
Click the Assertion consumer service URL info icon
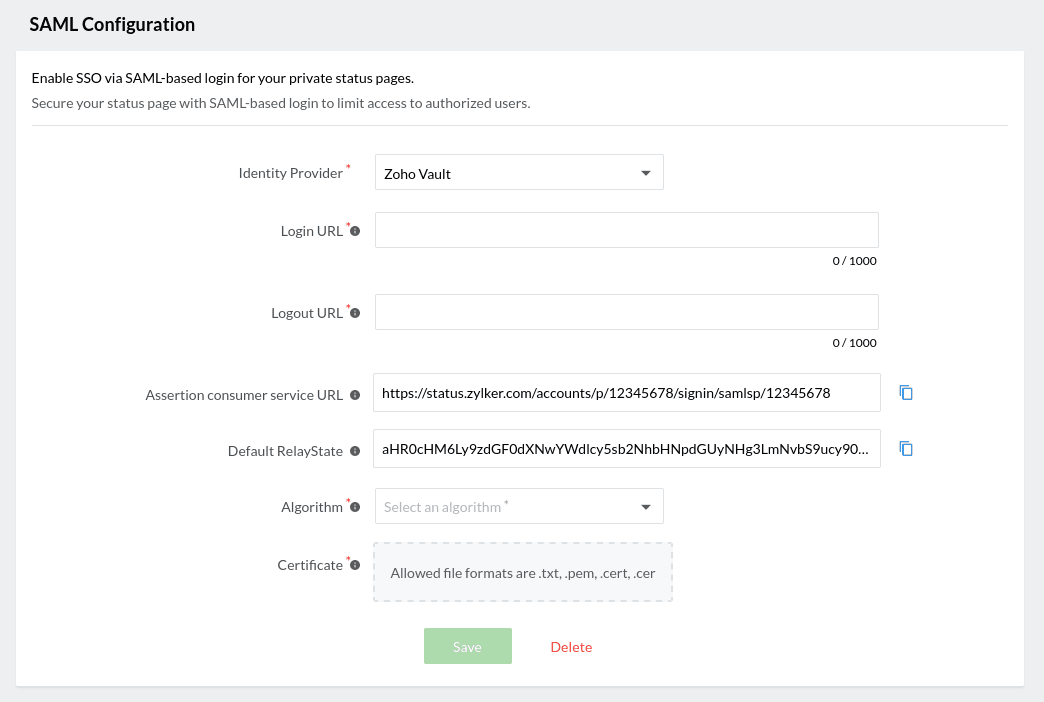click(355, 395)
